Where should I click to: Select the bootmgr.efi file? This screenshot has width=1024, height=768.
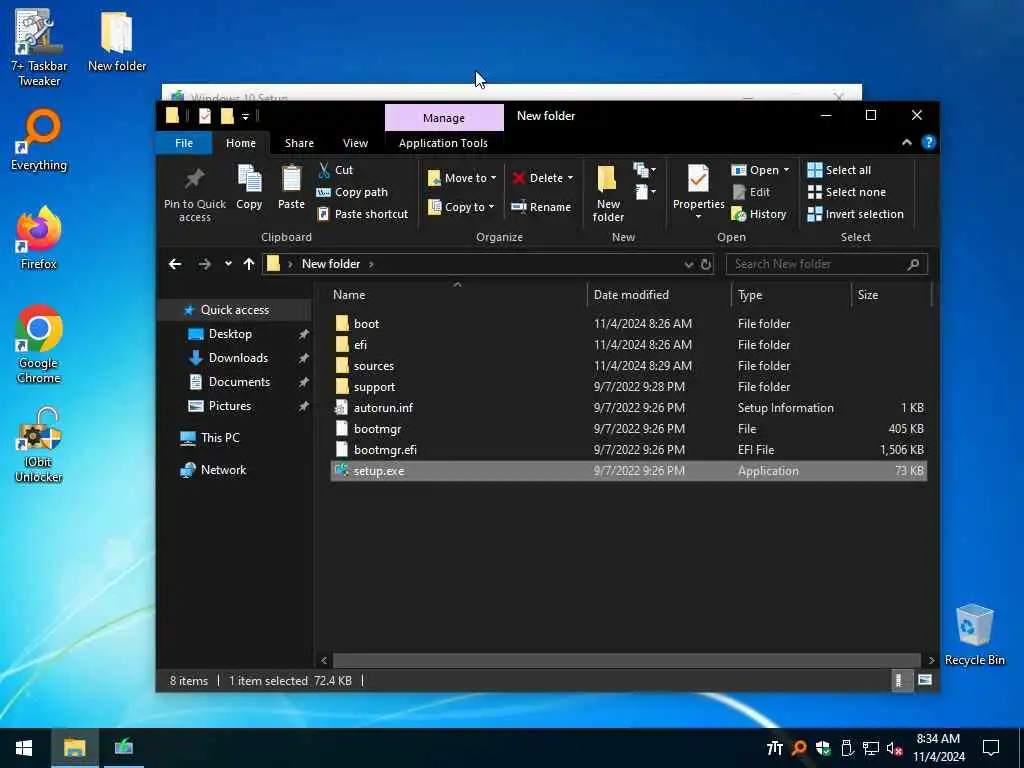point(628,449)
